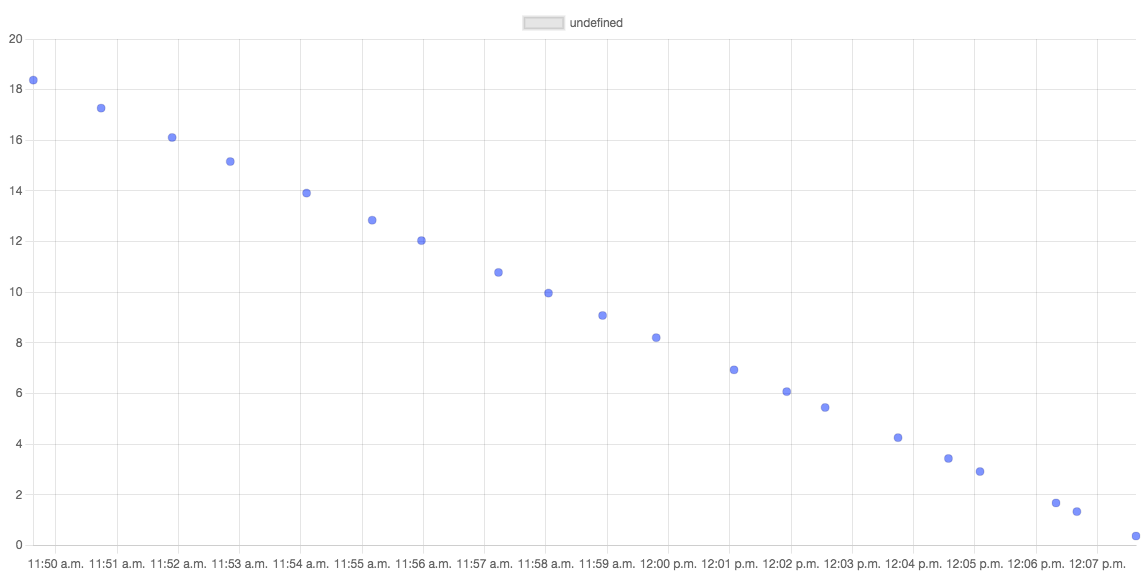Select the data point near value 7
Screen dimensions: 1146x586
click(x=734, y=370)
